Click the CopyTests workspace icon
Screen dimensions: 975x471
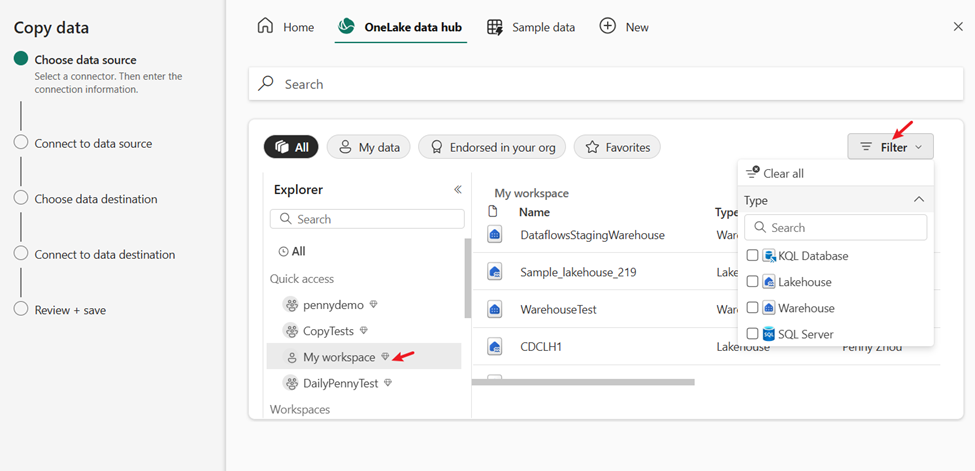point(290,330)
